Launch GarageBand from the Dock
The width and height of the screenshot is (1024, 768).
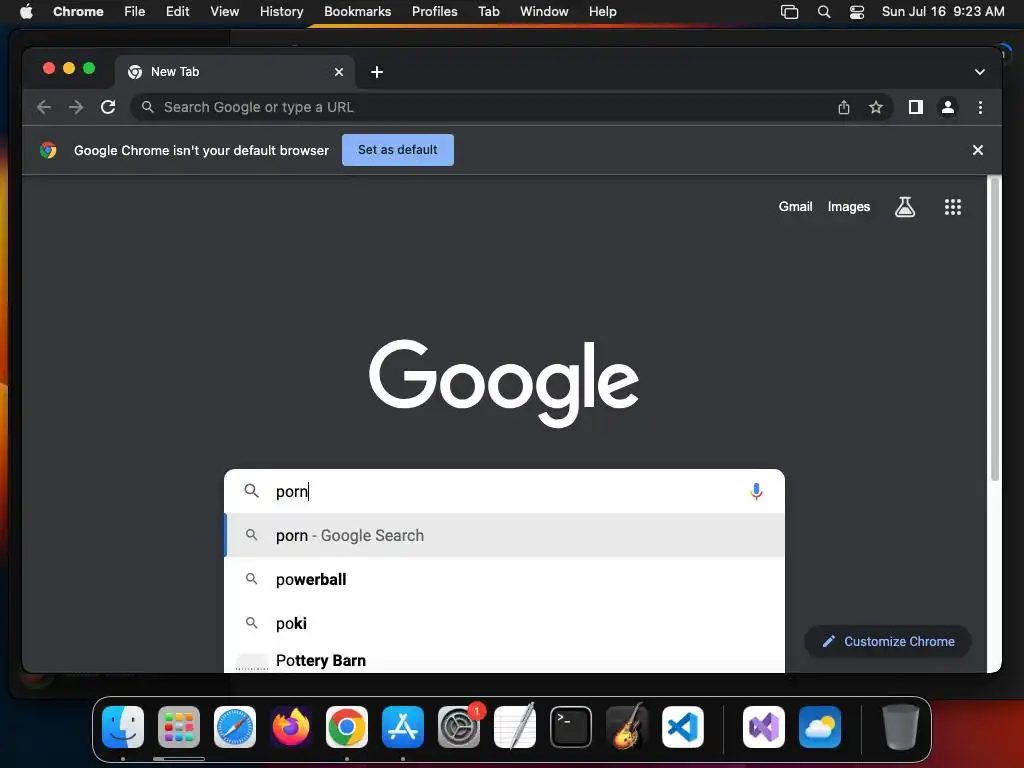point(627,727)
